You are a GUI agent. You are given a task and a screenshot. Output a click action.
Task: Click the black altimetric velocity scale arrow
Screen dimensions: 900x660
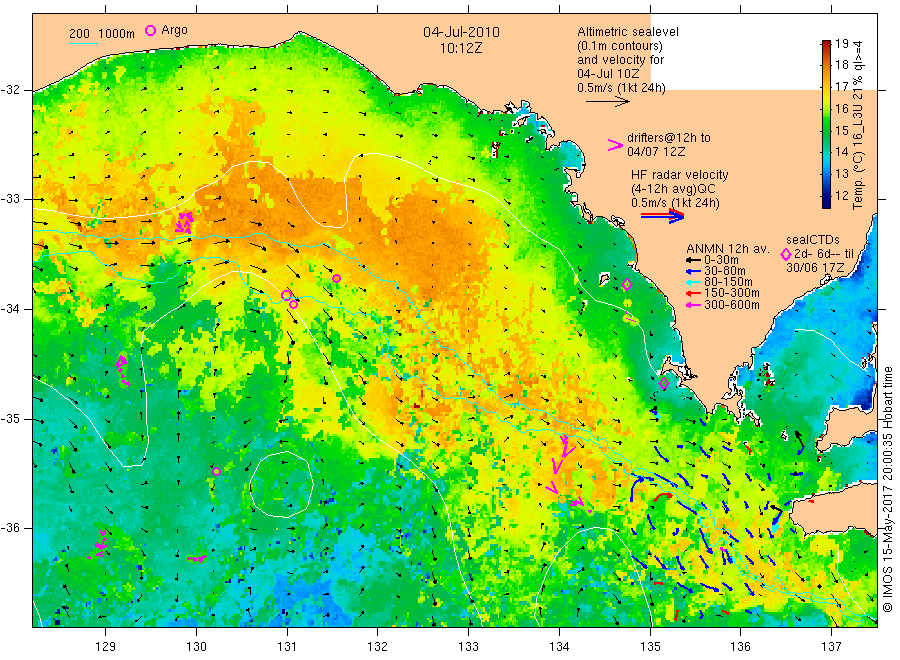point(607,102)
